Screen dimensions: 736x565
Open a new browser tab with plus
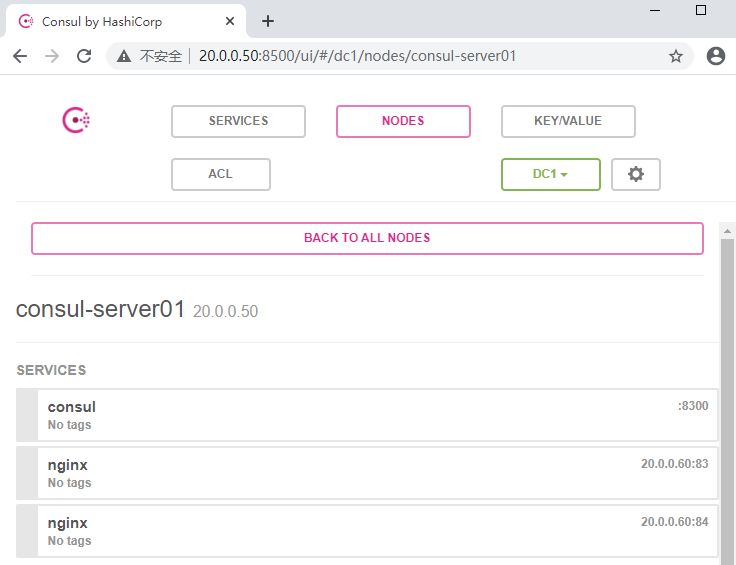[268, 21]
